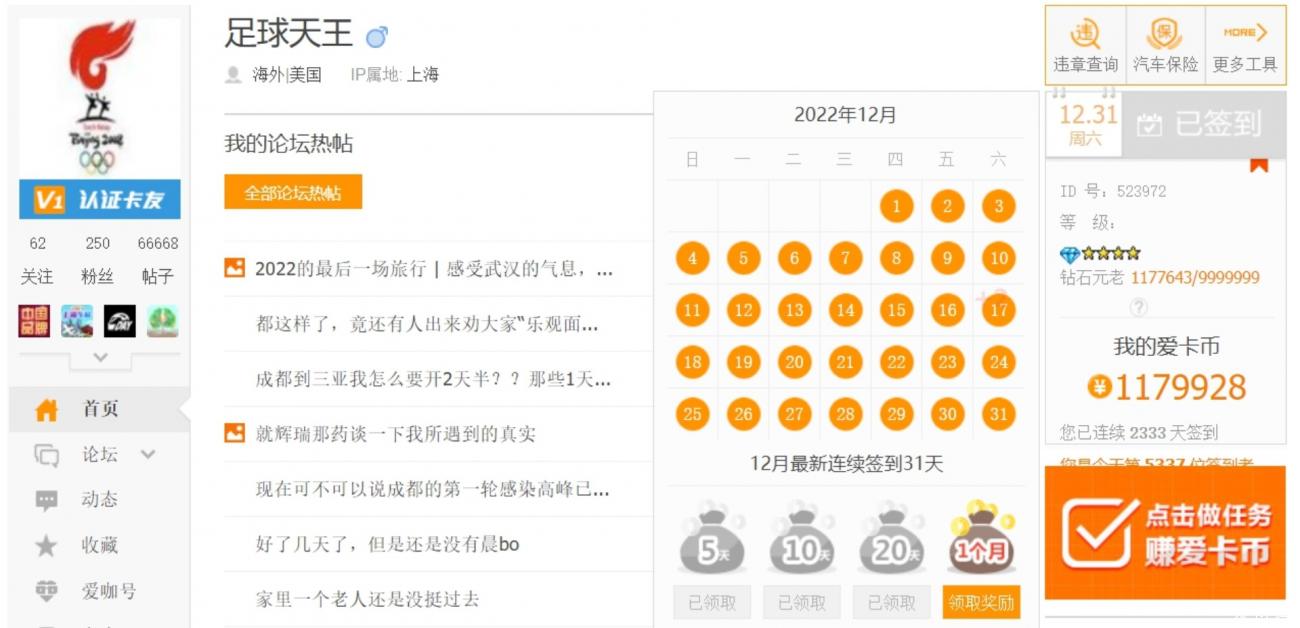1300x628 pixels.
Task: Open 动态 in the sidebar
Action: pos(99,499)
